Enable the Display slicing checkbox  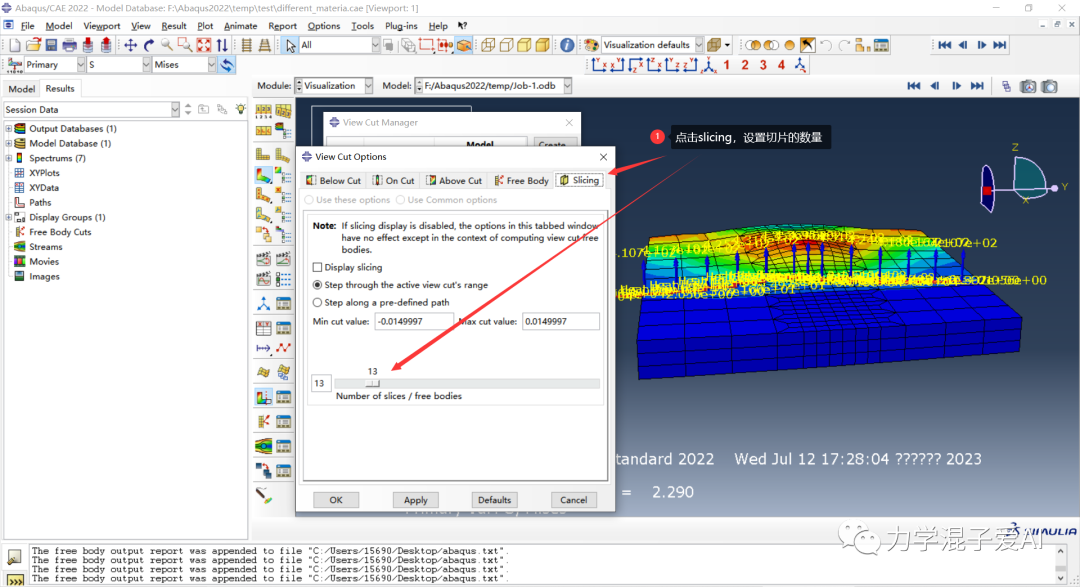318,267
